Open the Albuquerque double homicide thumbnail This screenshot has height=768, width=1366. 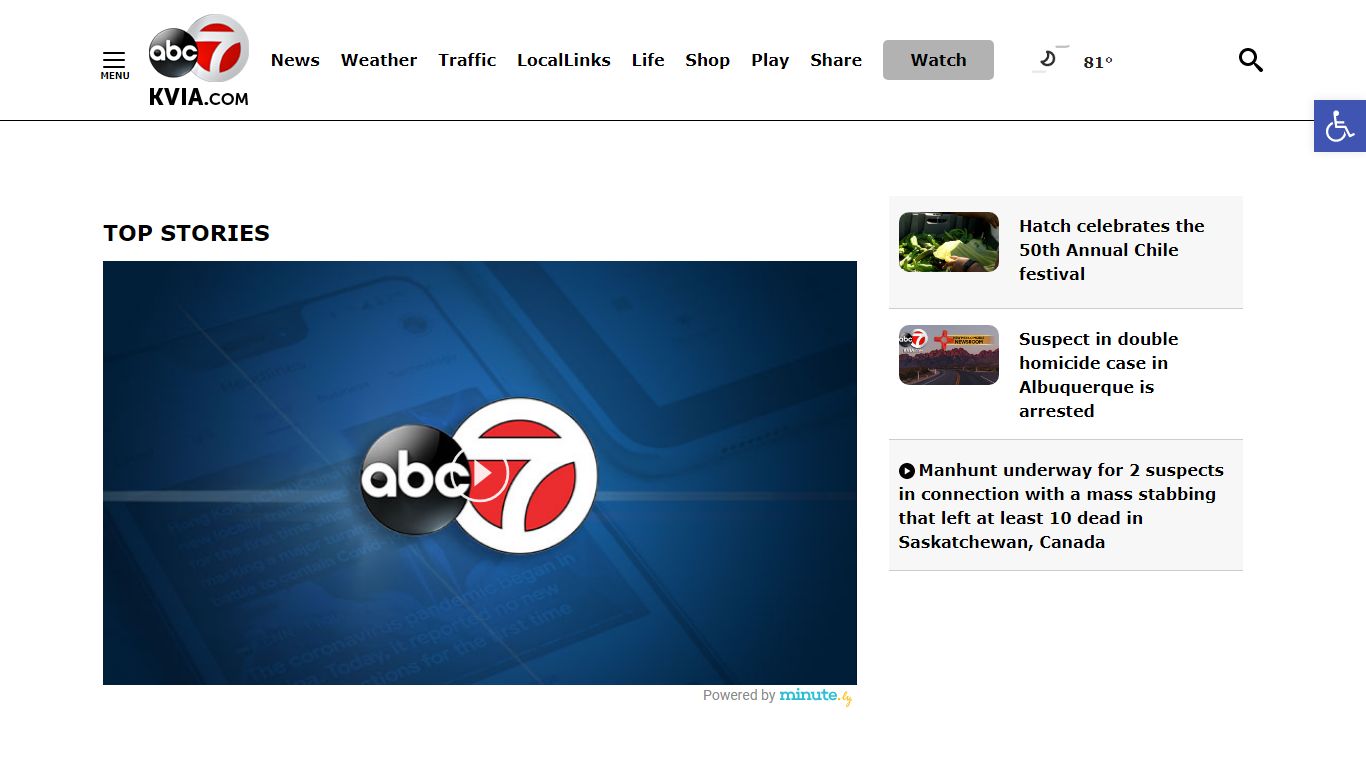pos(949,355)
